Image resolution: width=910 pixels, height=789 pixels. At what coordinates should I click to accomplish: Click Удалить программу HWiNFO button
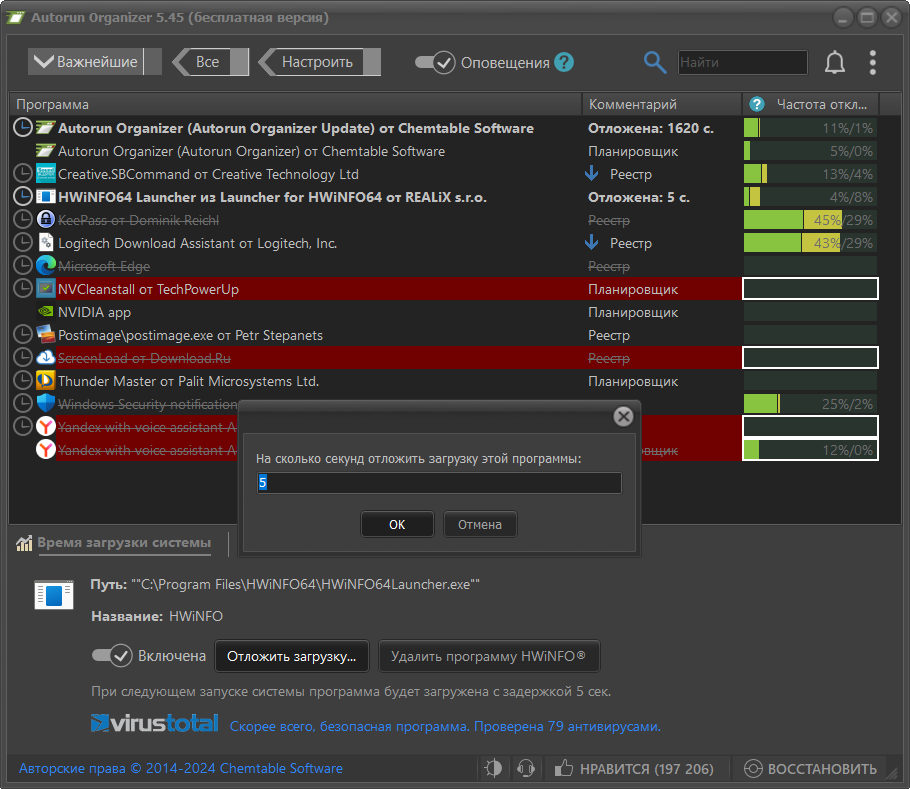click(488, 656)
